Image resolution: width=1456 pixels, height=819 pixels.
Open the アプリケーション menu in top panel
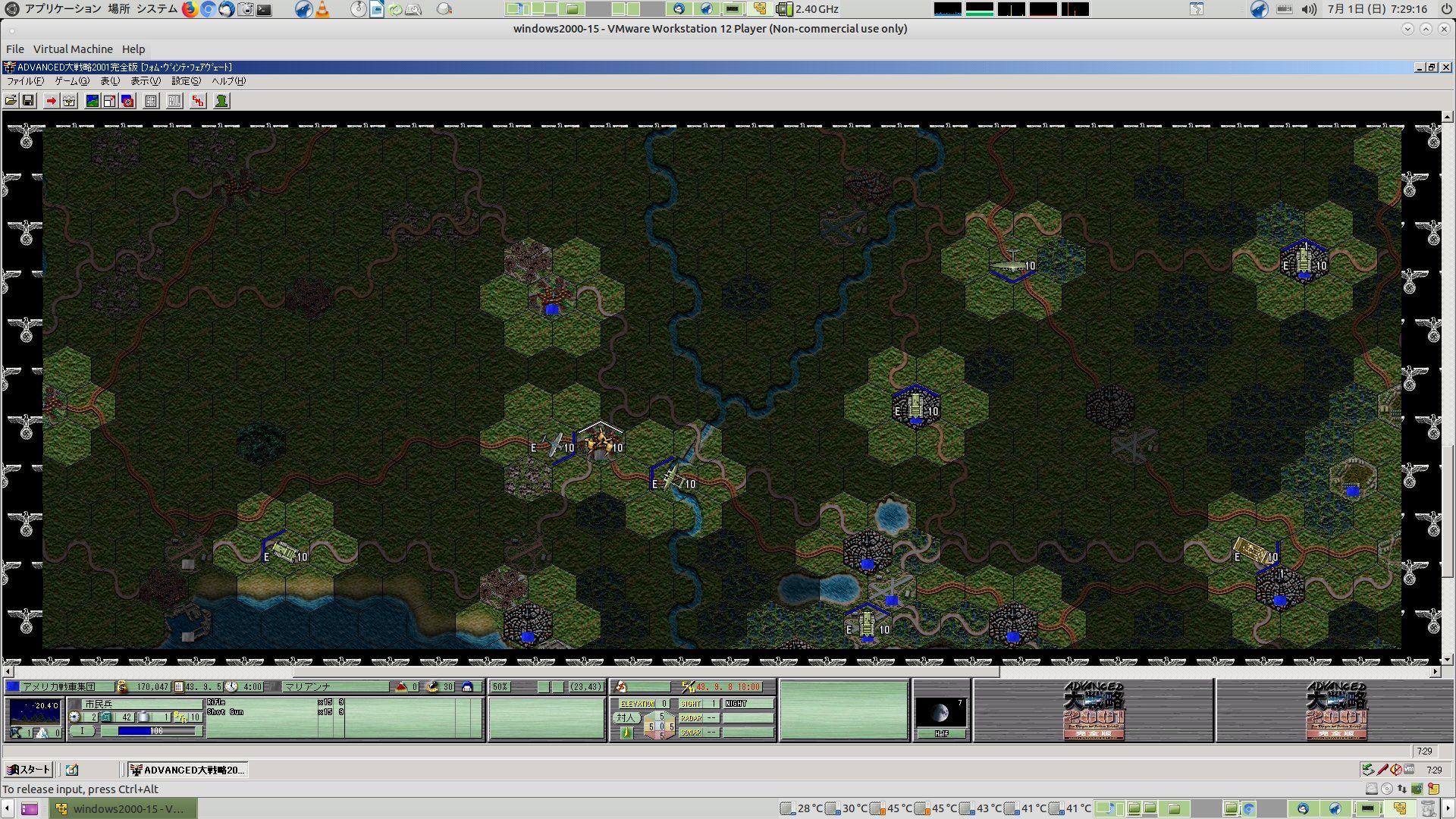[x=62, y=9]
